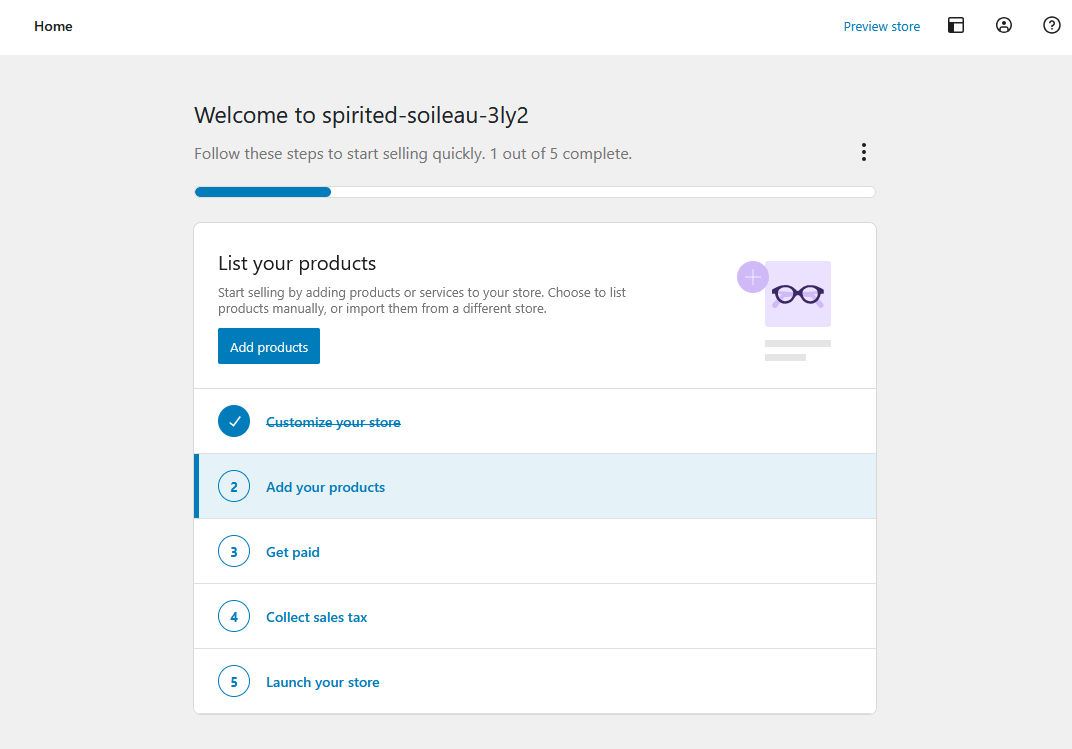Open the Get paid step
The image size is (1072, 749).
click(535, 551)
